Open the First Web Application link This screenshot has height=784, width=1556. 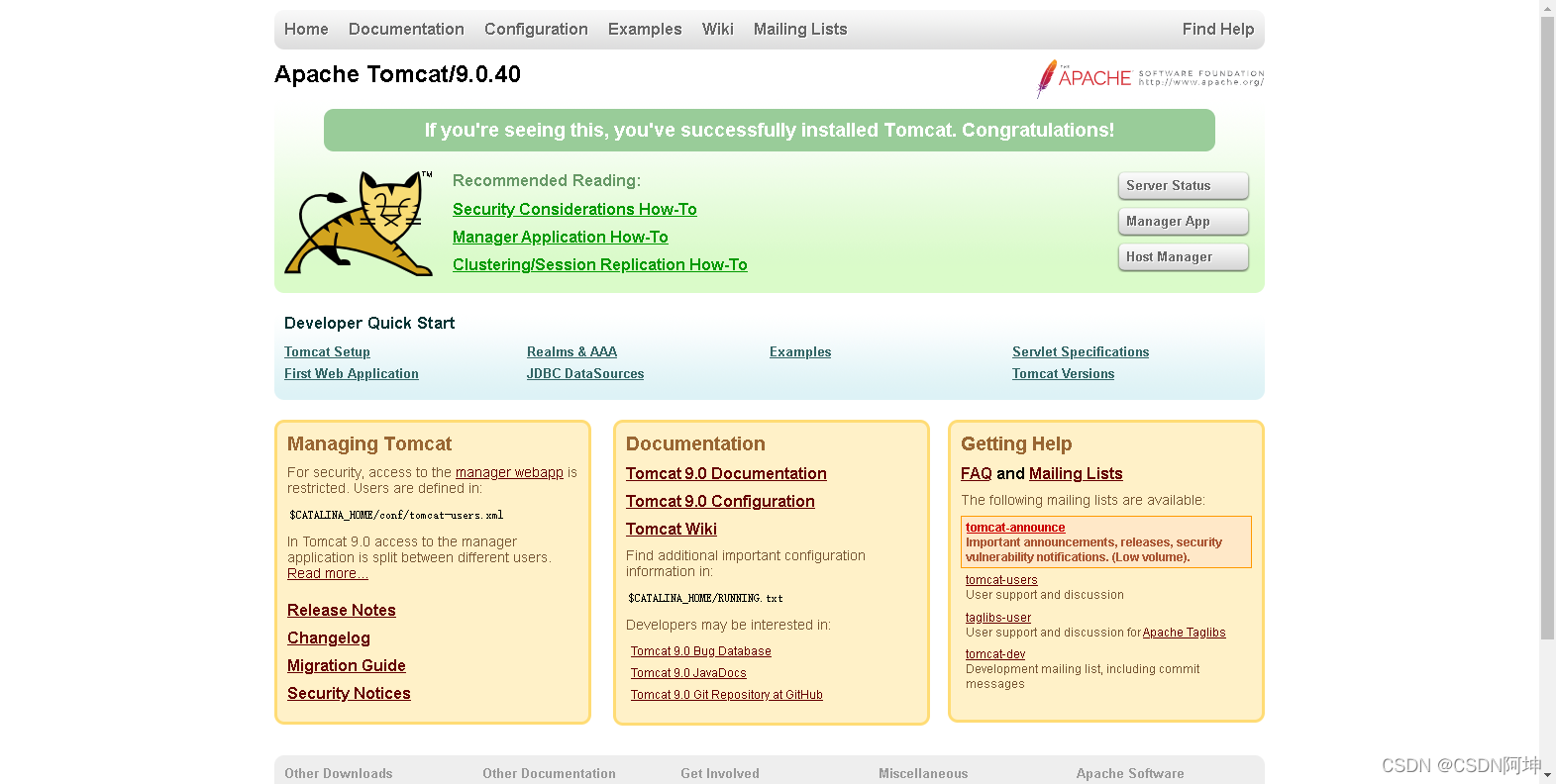[x=352, y=374]
